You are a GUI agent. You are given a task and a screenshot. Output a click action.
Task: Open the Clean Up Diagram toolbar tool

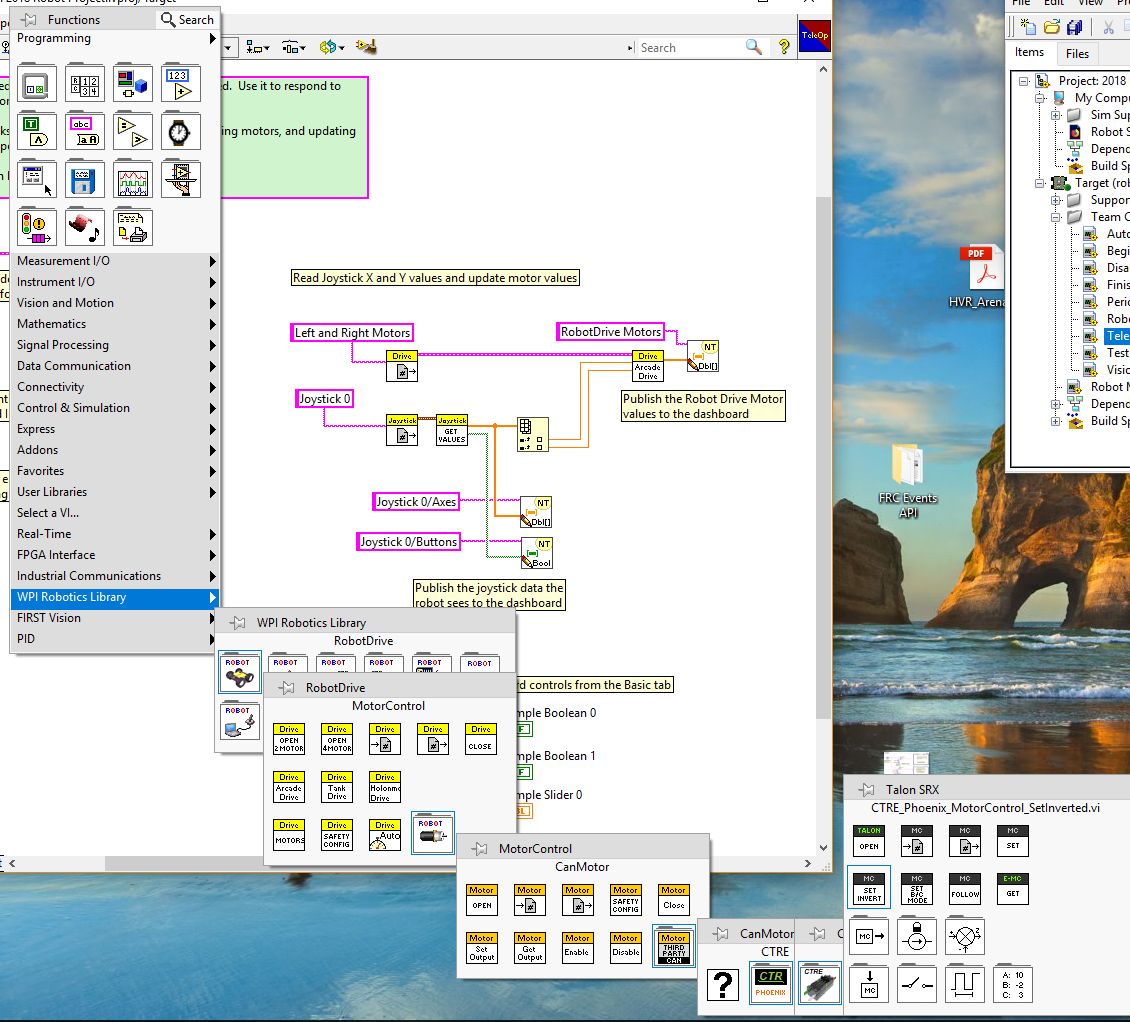[x=366, y=48]
